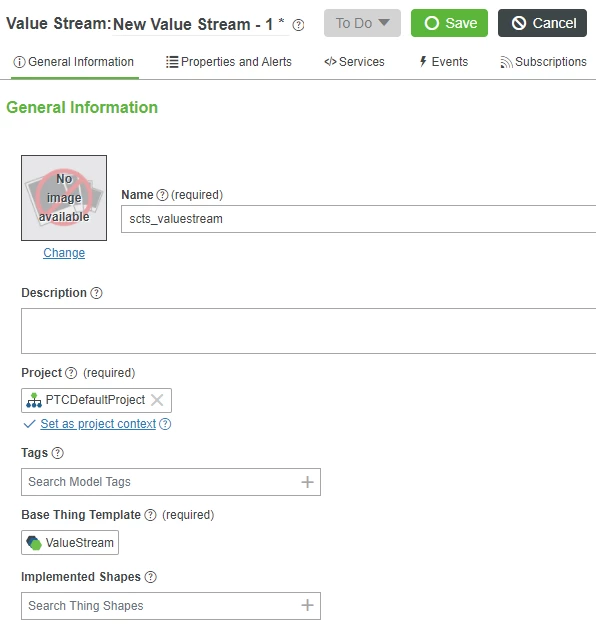Click the title field New Value Stream - 1

[x=200, y=24]
